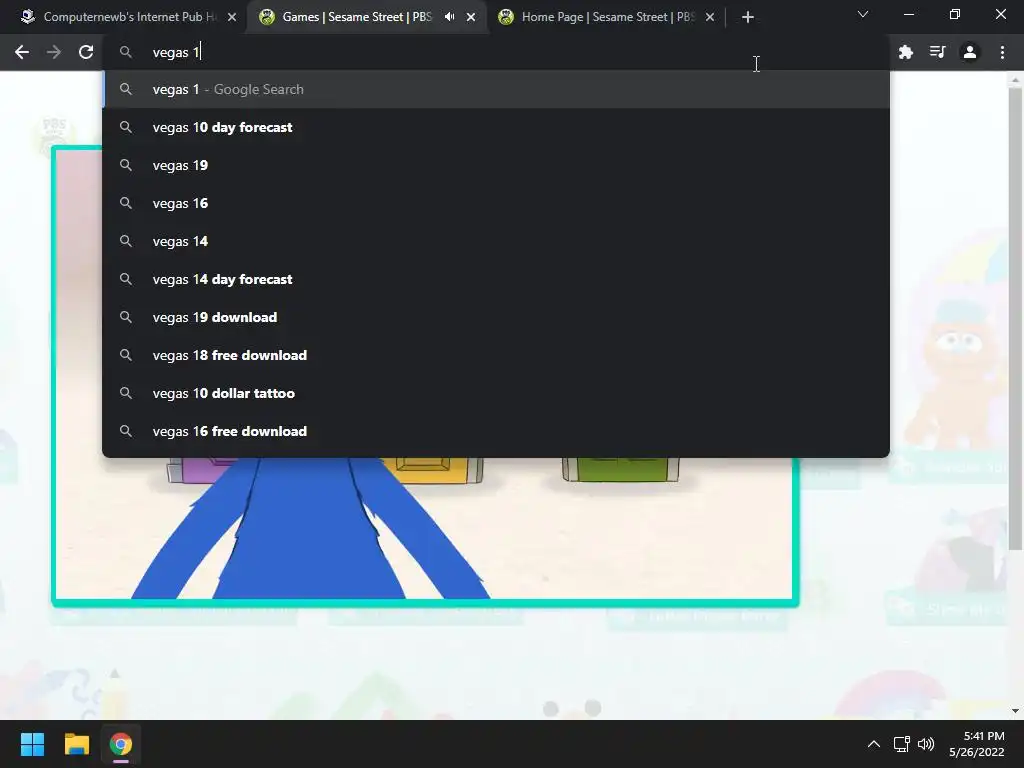Click the yellow box in the game

(432, 469)
